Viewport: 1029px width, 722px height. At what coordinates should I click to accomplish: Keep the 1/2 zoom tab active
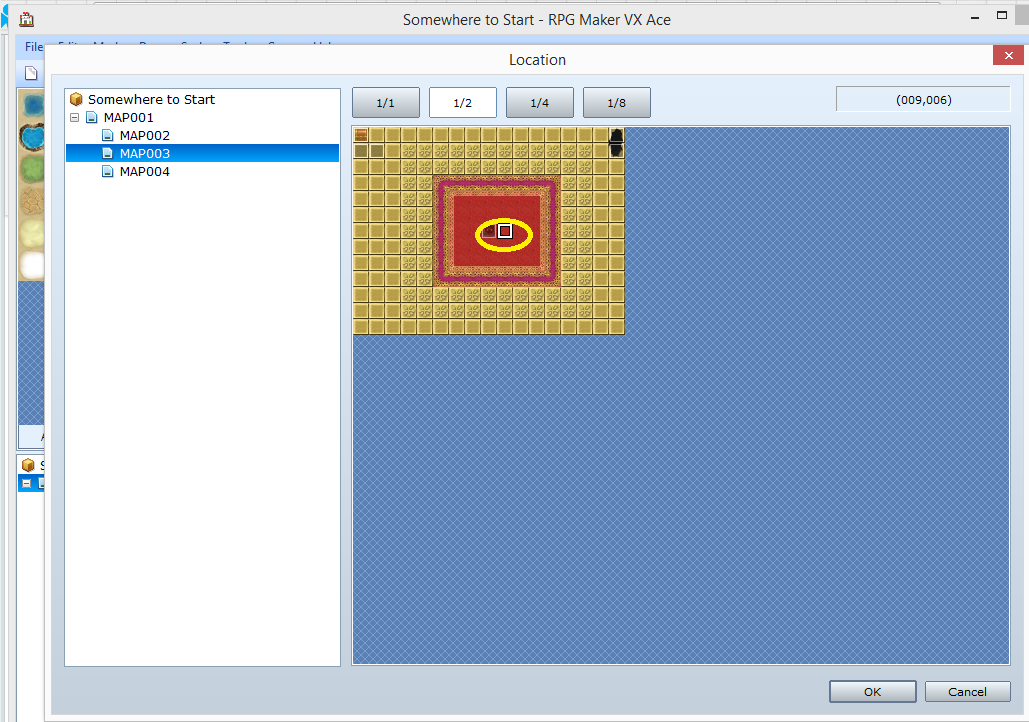tap(462, 102)
